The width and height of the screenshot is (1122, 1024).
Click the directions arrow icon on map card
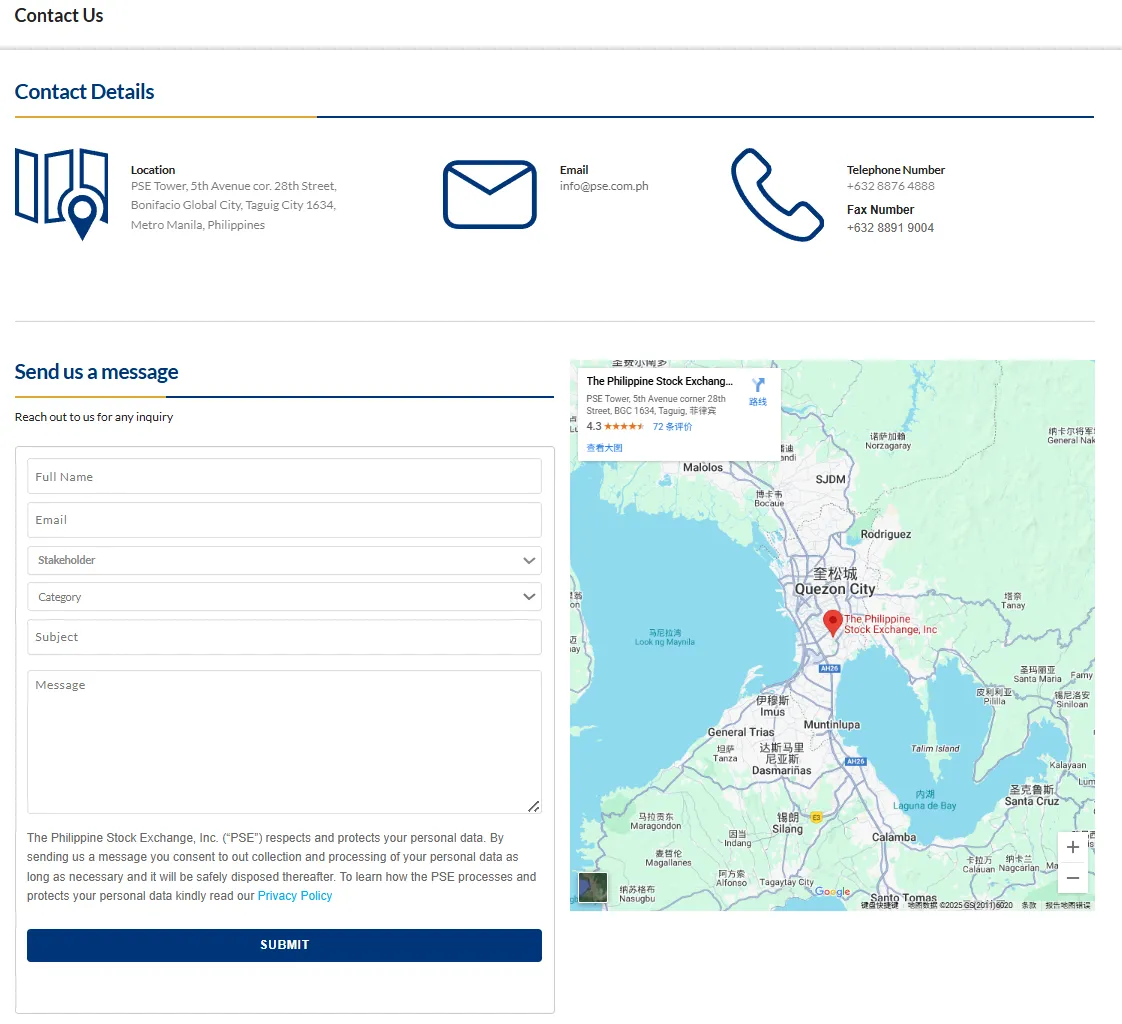click(758, 386)
